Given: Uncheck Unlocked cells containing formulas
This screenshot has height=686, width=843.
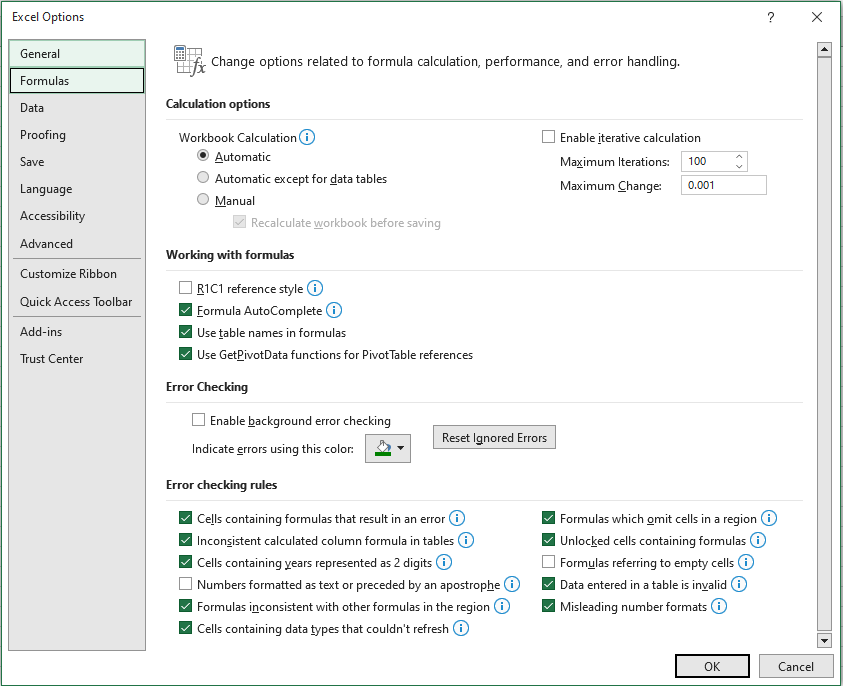Looking at the screenshot, I should 548,540.
